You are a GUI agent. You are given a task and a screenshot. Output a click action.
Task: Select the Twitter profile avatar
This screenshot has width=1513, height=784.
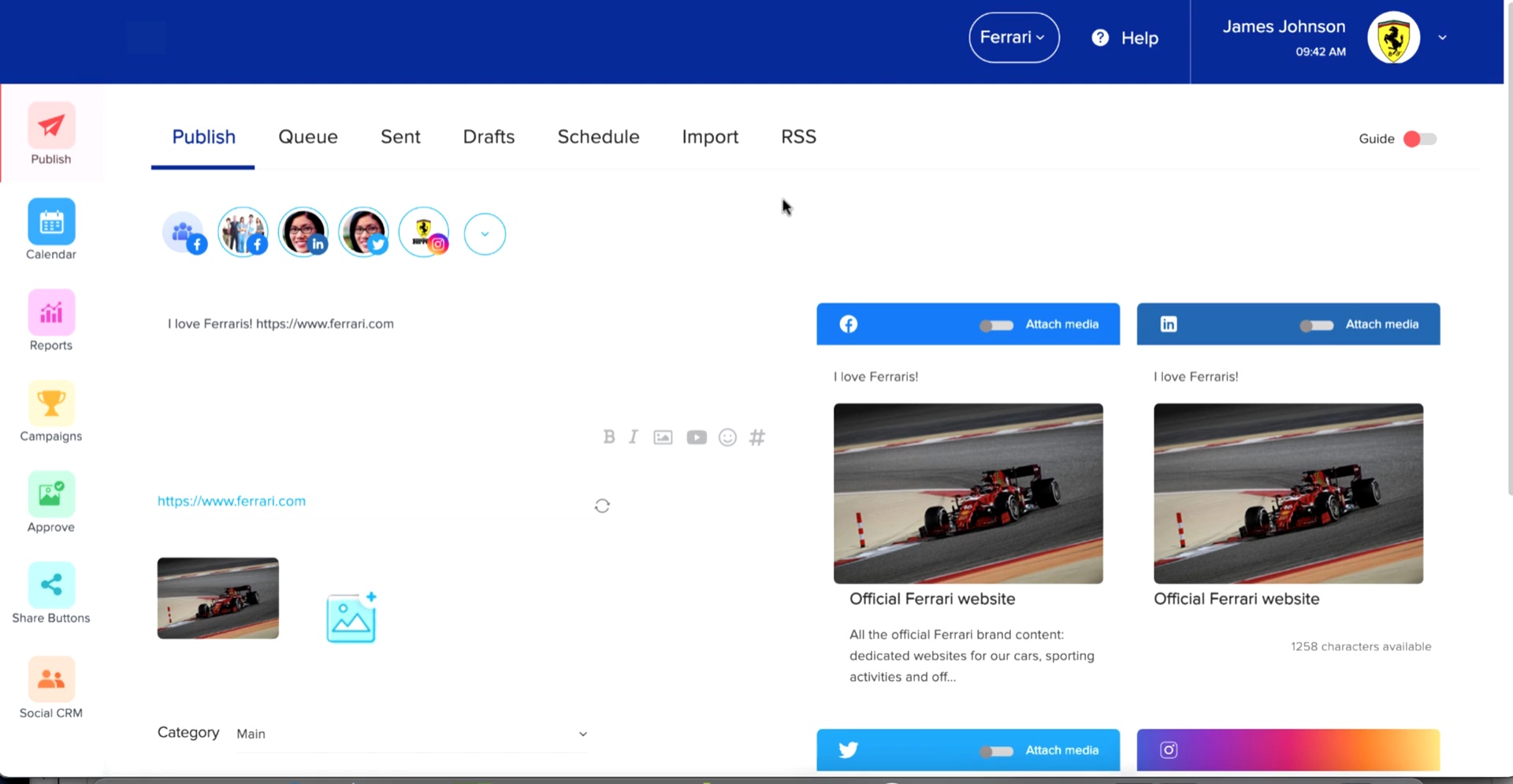[x=363, y=232]
